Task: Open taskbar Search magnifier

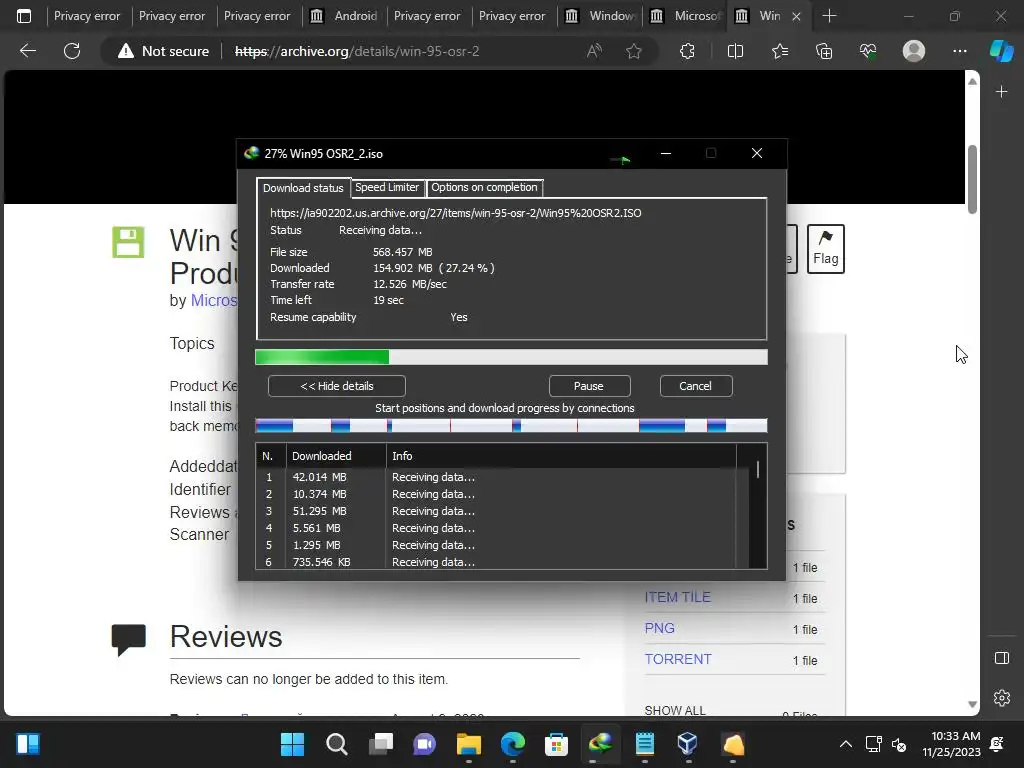Action: (336, 744)
